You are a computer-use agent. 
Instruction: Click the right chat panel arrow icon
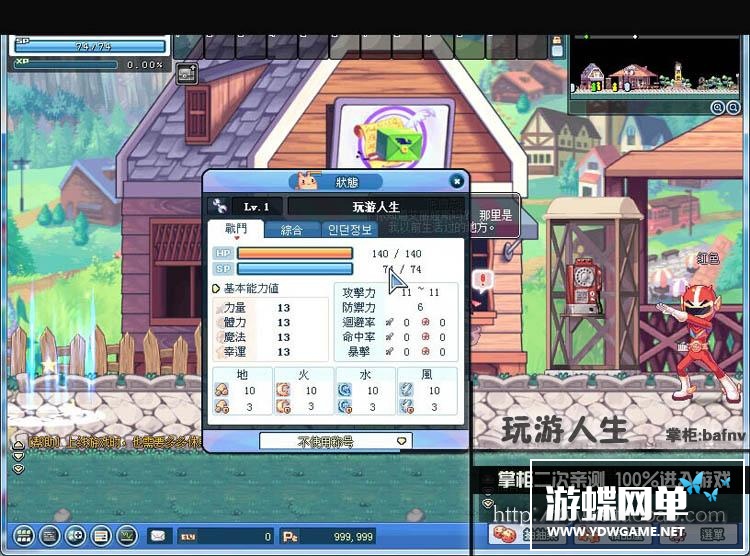point(487,503)
